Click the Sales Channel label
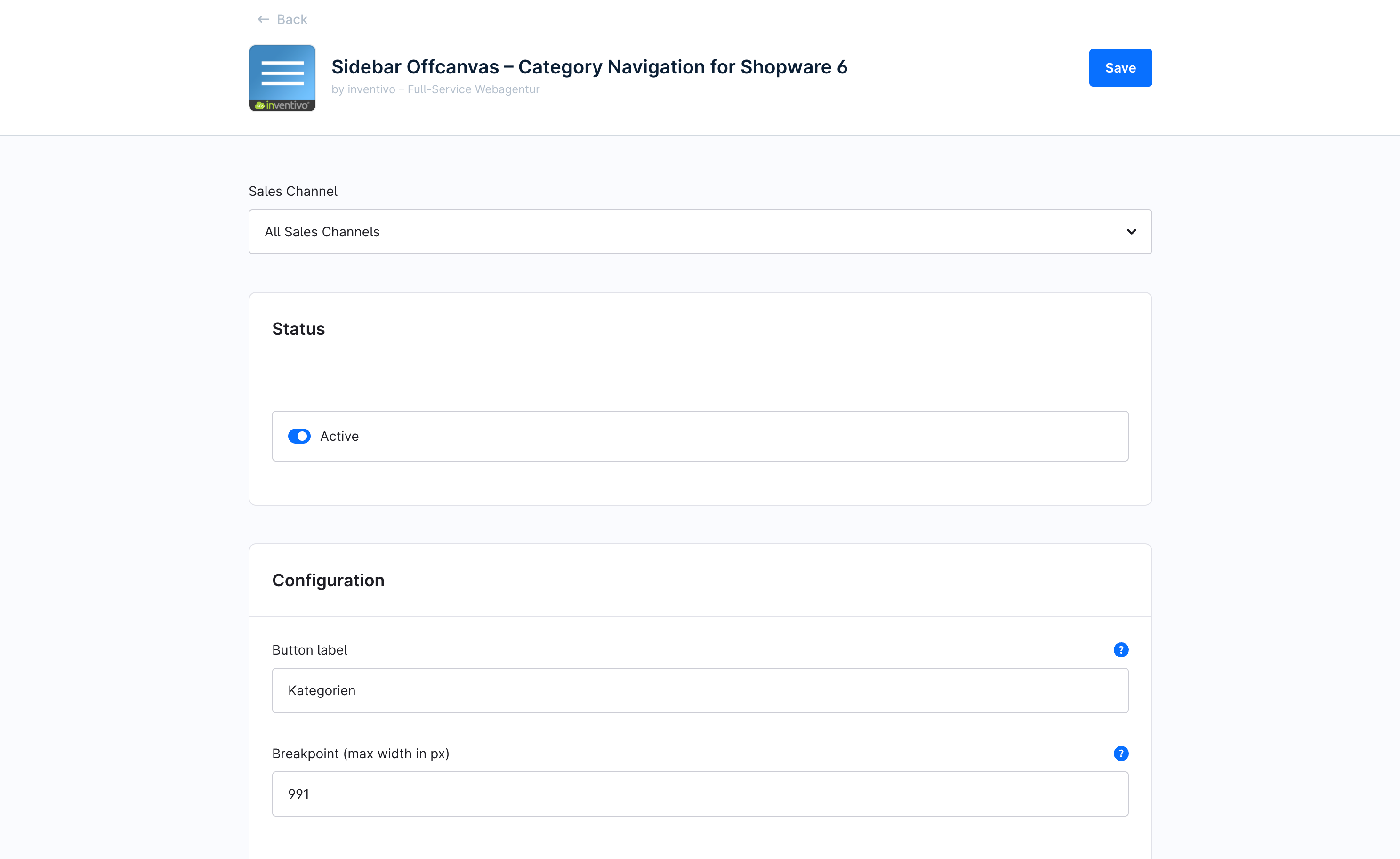This screenshot has width=1400, height=859. tap(293, 191)
